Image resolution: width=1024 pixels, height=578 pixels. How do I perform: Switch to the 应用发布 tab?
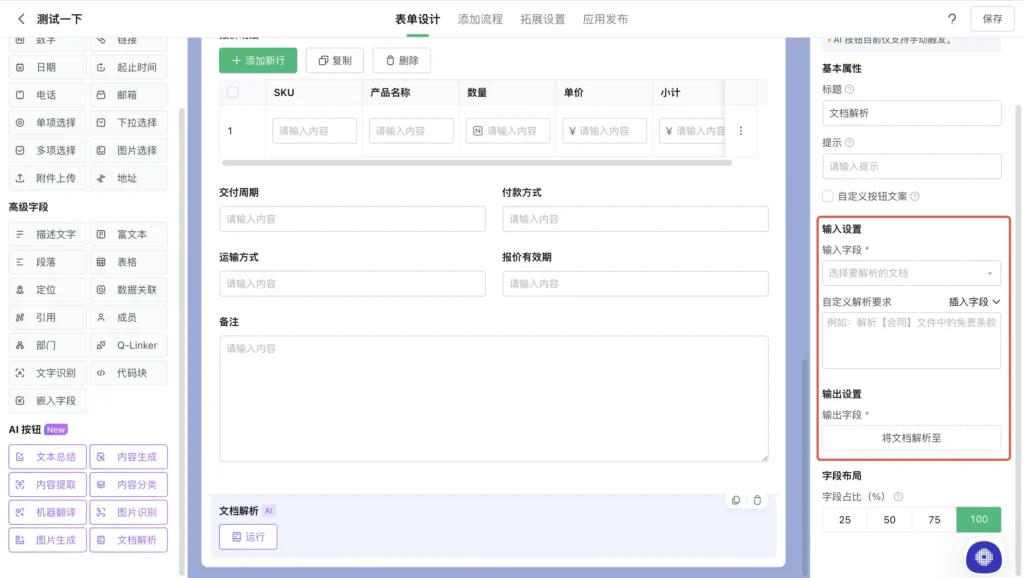tap(605, 19)
